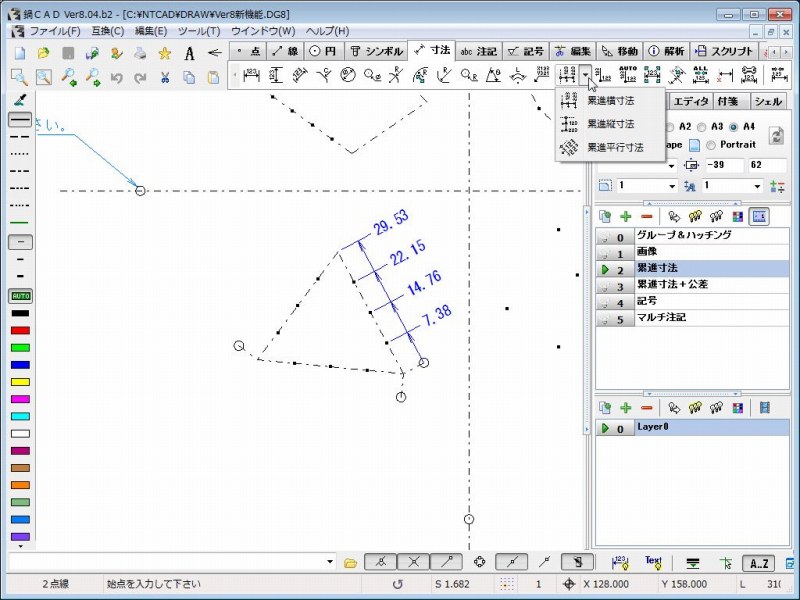Viewport: 800px width, 600px height.
Task: Switch to the 注記 tab
Action: tap(479, 51)
